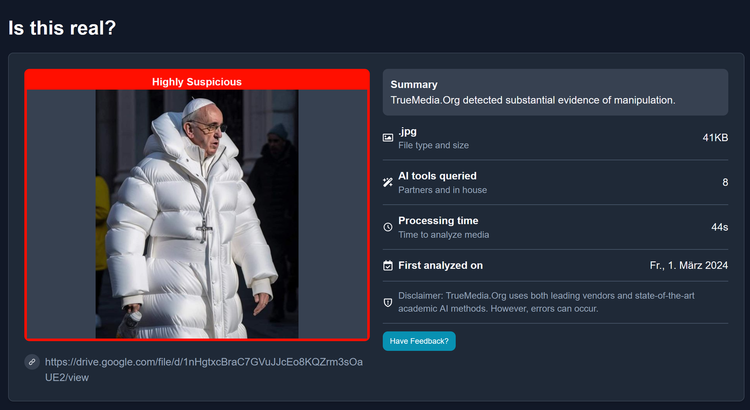Viewport: 750px width, 410px height.
Task: Click the clock icon beside Processing time
Action: click(388, 227)
